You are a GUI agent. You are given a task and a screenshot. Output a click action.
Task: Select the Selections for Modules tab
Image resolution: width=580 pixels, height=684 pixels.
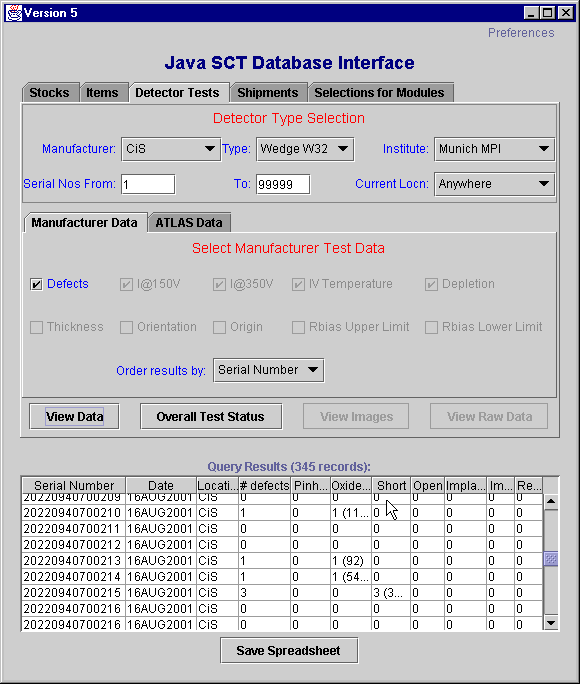379,92
